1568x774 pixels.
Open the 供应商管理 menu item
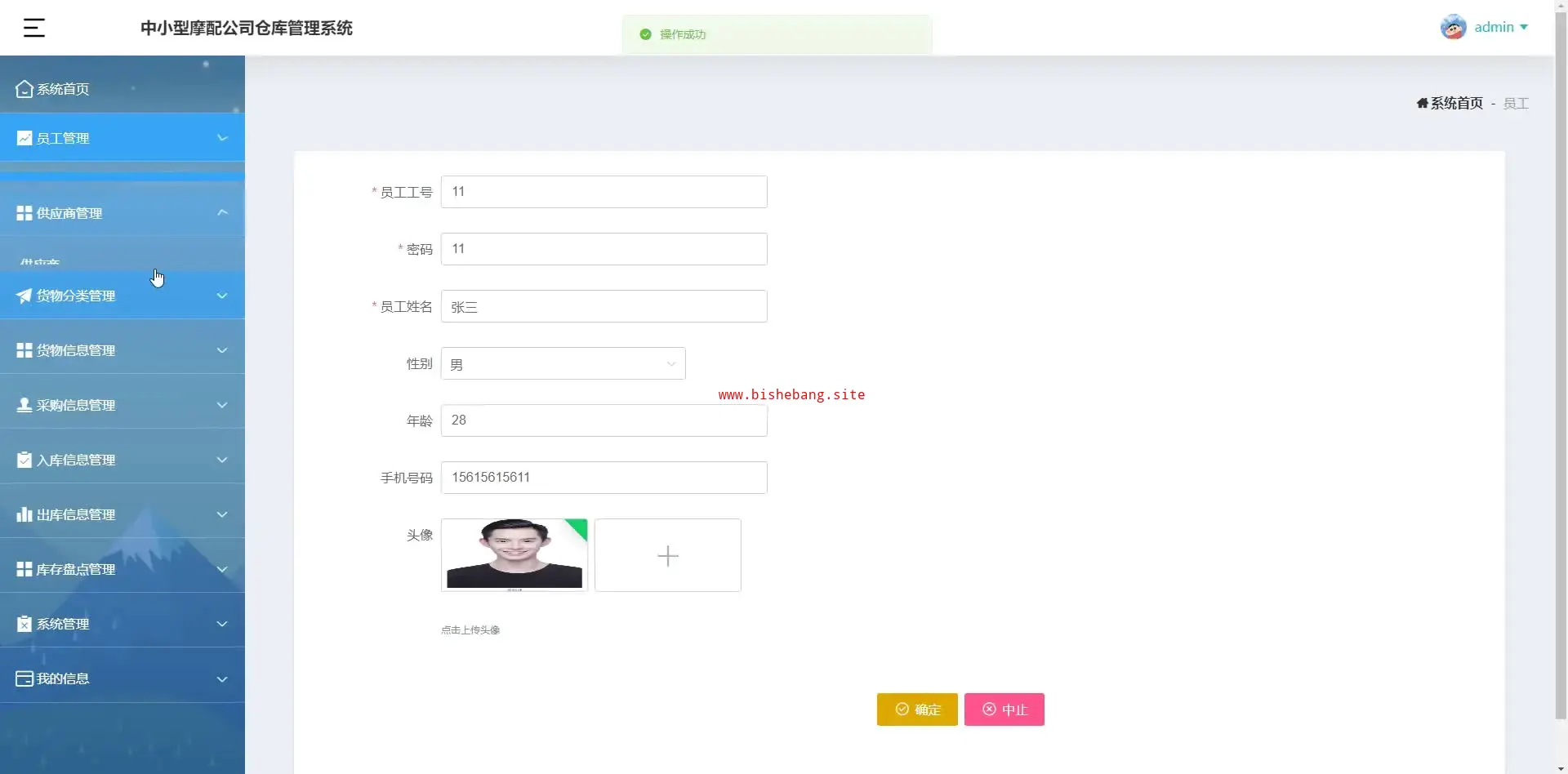coord(122,213)
